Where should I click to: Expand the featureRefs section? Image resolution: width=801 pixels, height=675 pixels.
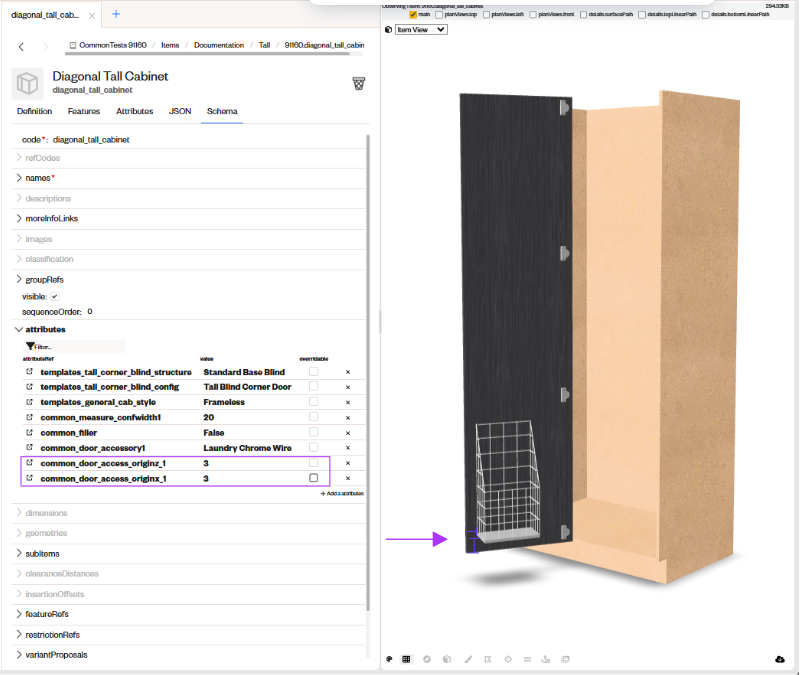[x=19, y=614]
